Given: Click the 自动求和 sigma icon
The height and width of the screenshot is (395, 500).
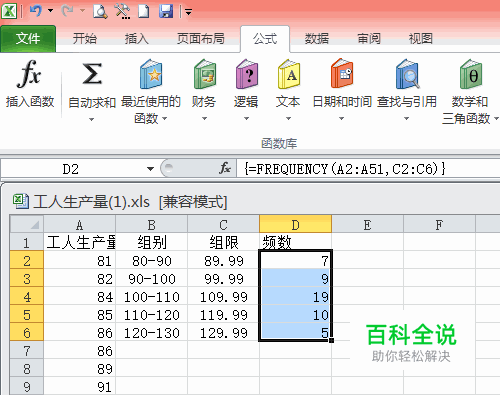Looking at the screenshot, I should tap(92, 74).
